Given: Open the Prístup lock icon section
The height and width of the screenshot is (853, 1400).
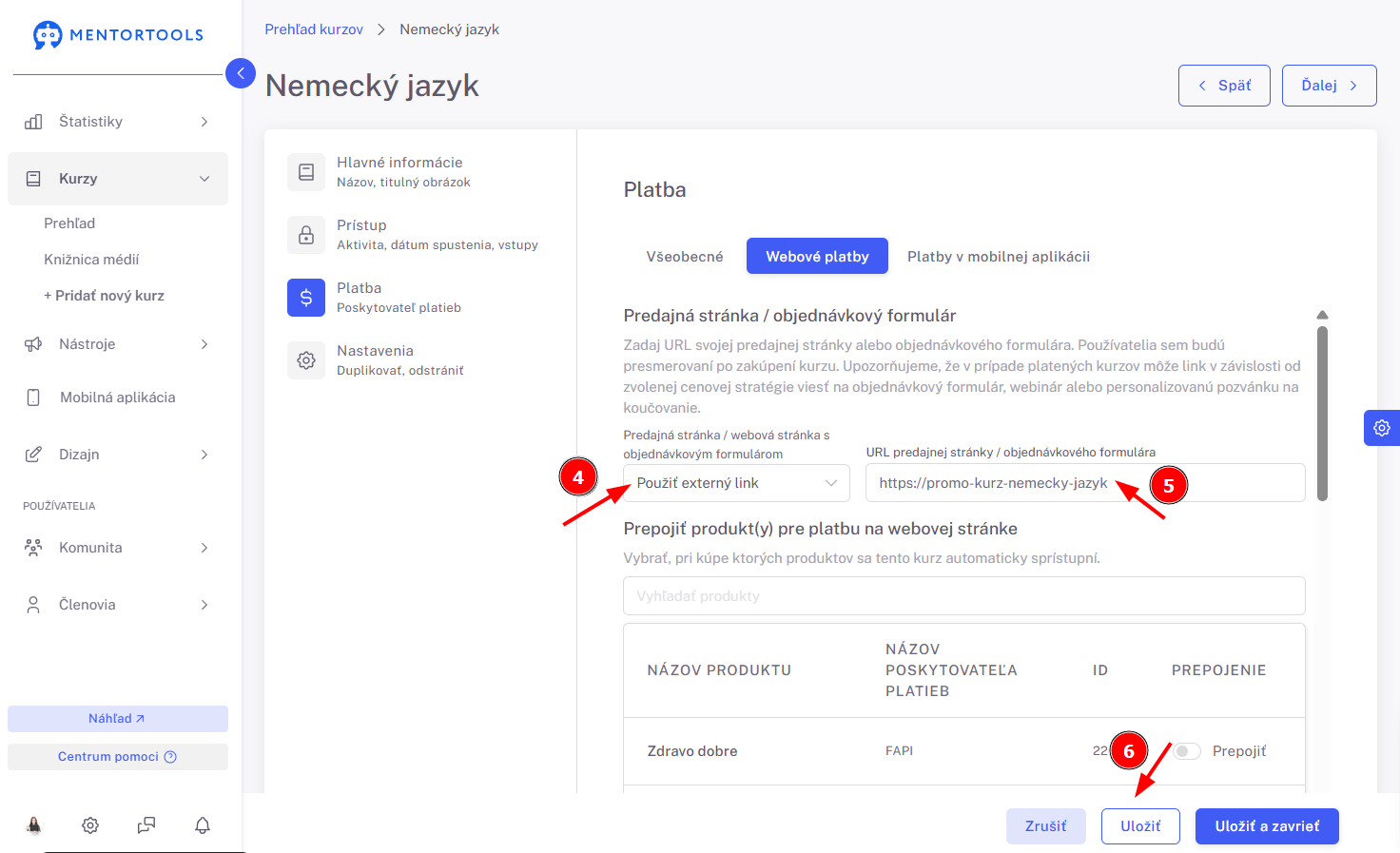Looking at the screenshot, I should click(x=306, y=235).
